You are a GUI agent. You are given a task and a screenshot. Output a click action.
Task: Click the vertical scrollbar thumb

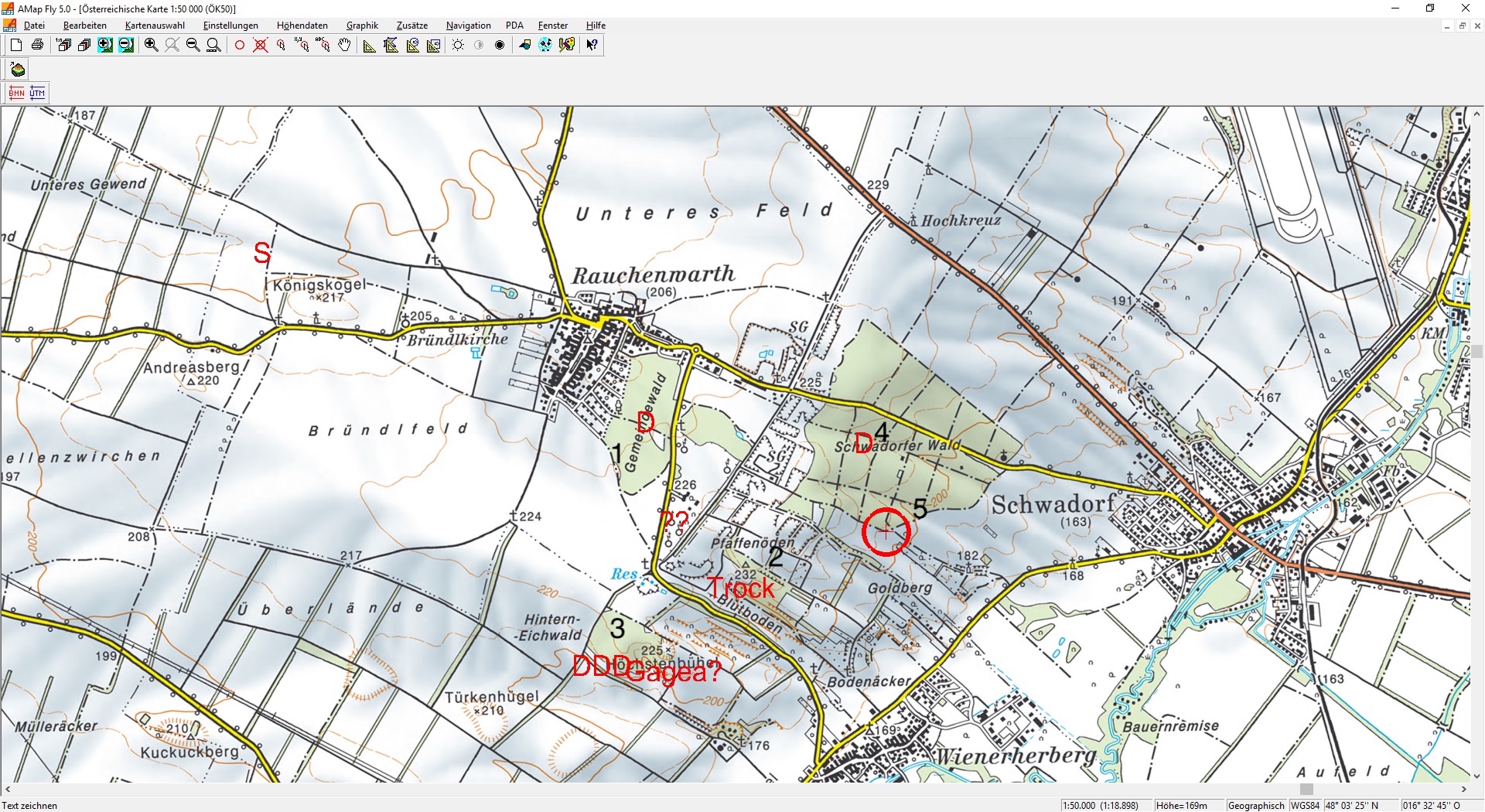[1477, 352]
